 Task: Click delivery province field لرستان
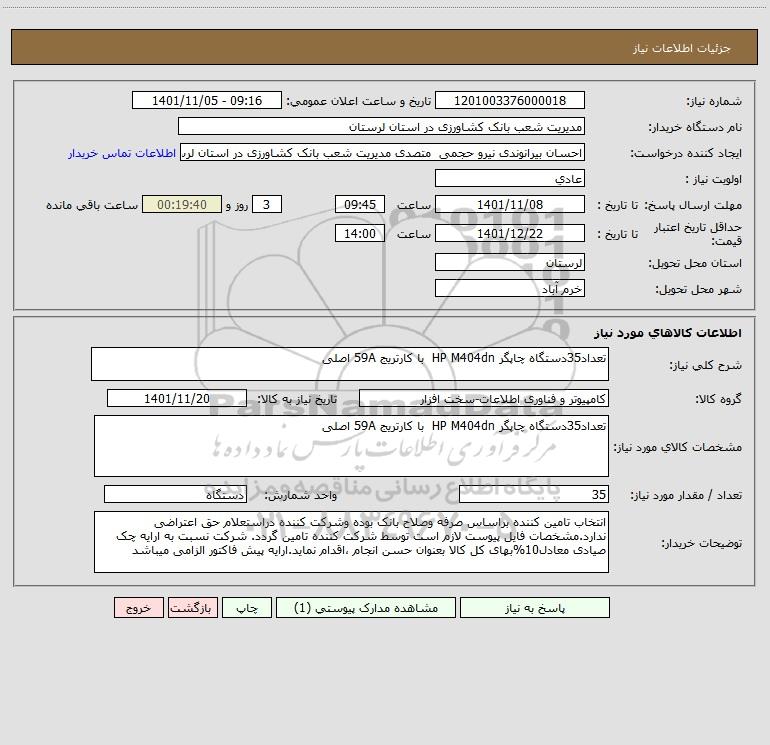pyautogui.click(x=510, y=263)
